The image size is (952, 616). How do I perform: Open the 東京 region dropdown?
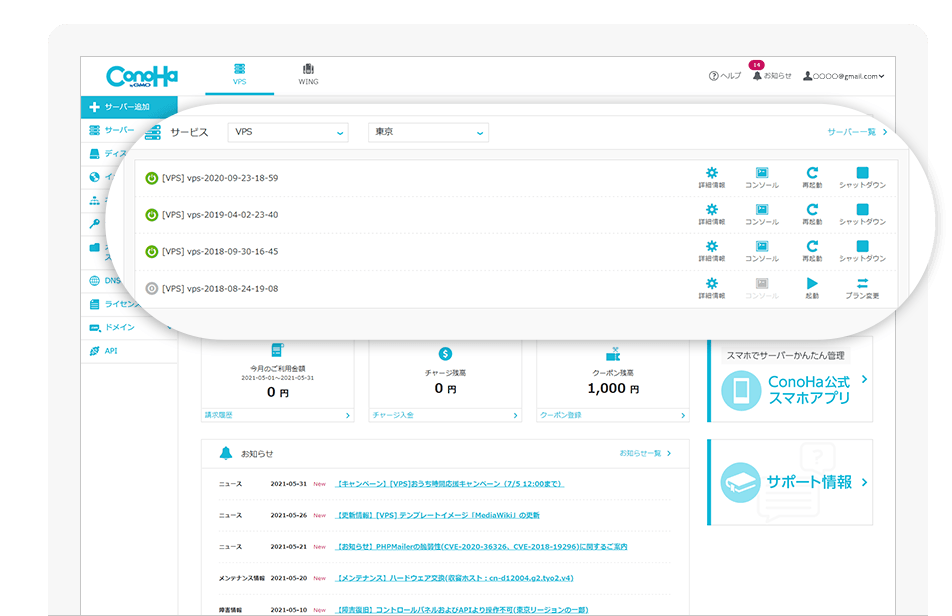pos(427,132)
